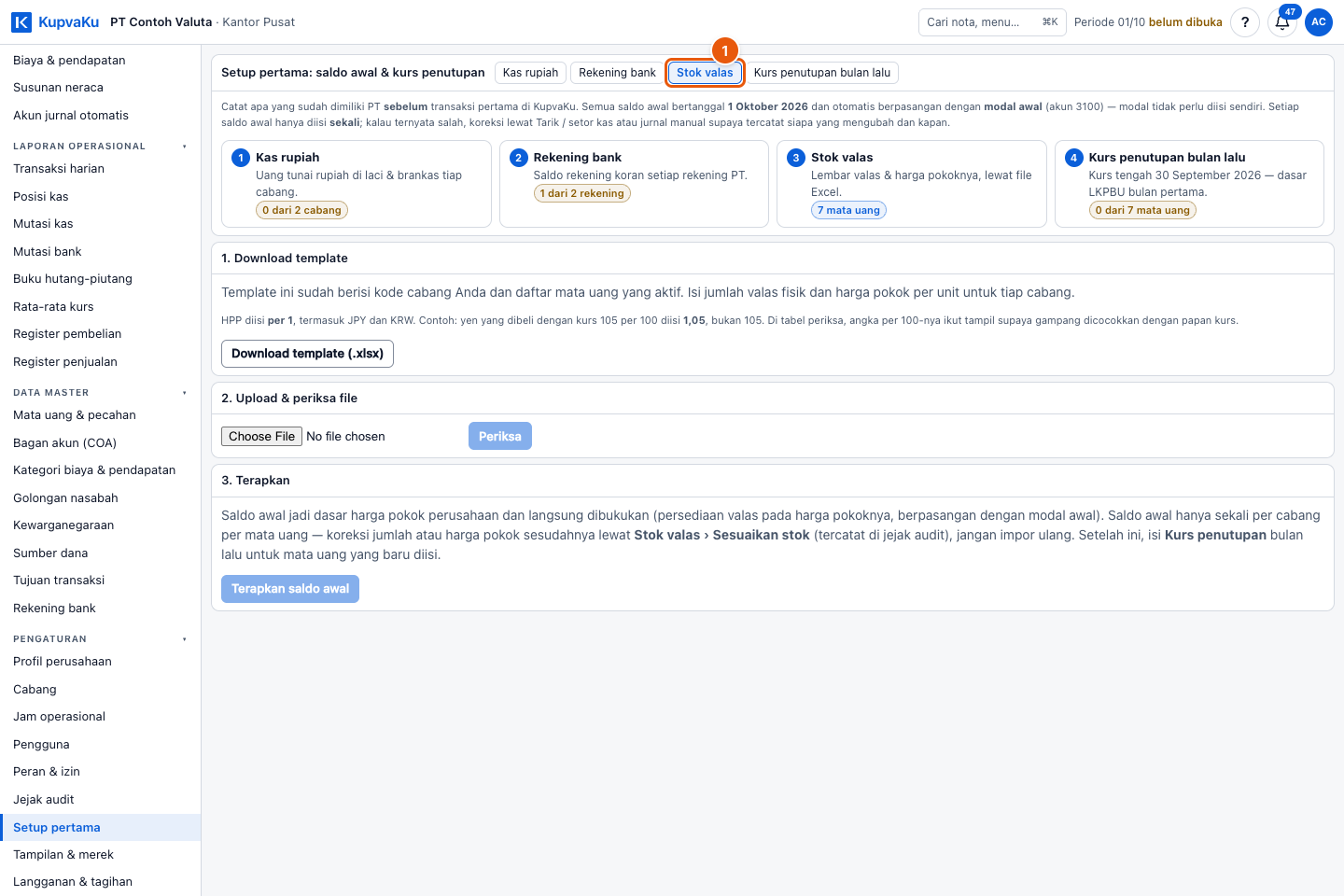Open the Kurs penutupan step 4 card

[x=1189, y=184]
